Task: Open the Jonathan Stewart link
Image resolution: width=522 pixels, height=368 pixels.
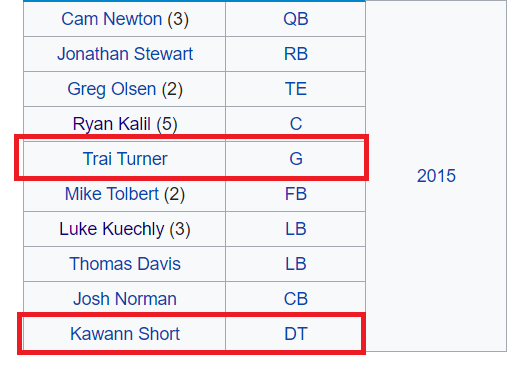Action: [x=125, y=54]
